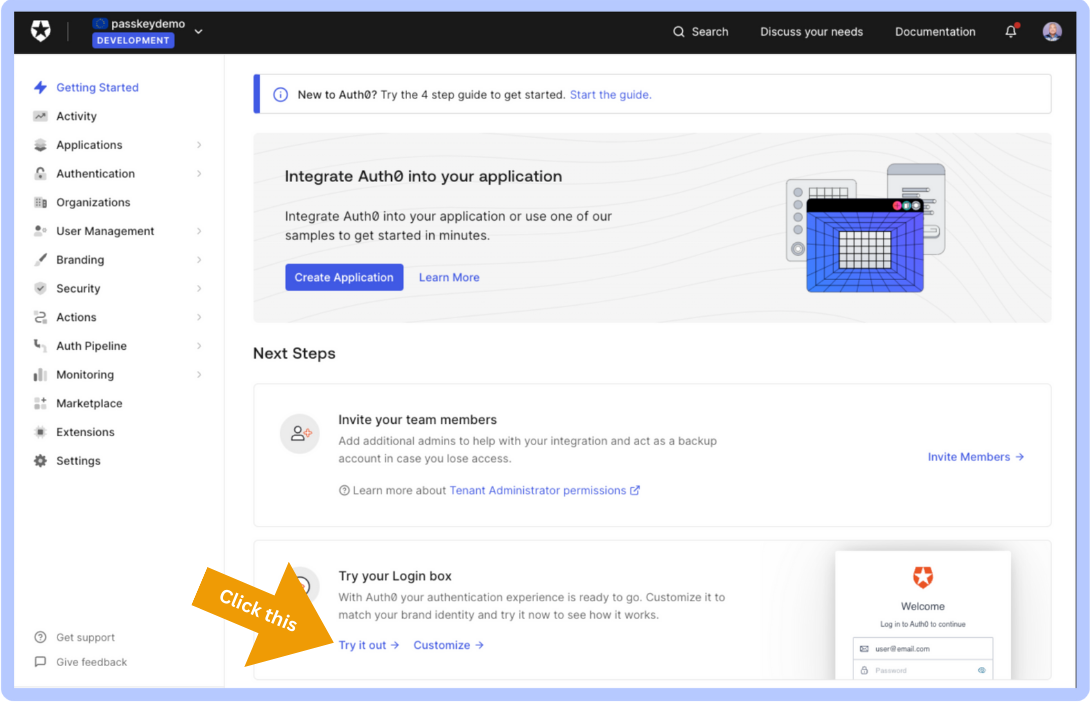Image resolution: width=1090 pixels, height=703 pixels.
Task: Open the Organizations section
Action: pos(93,202)
